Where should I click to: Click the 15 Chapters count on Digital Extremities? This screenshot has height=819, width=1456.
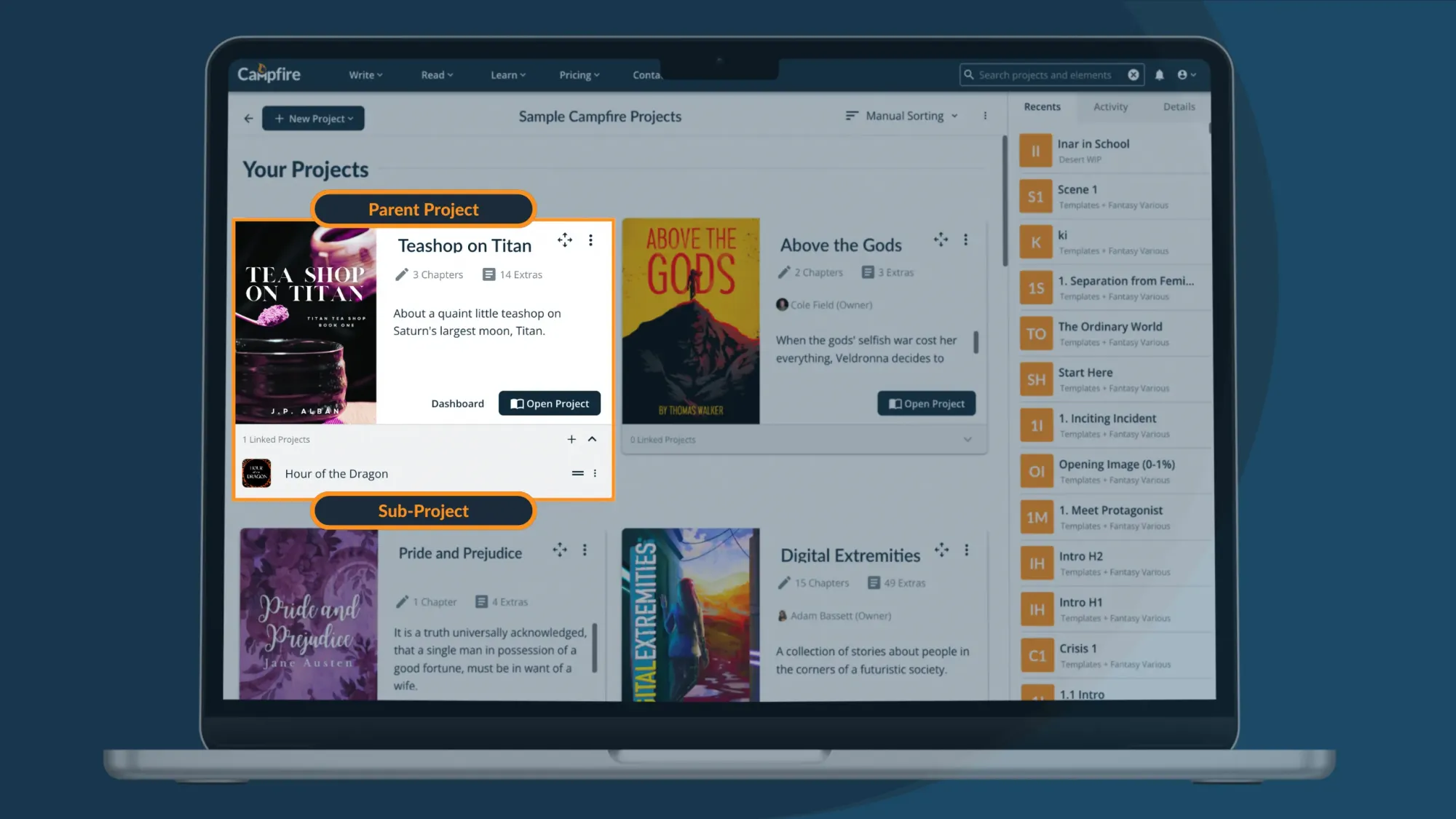(813, 583)
